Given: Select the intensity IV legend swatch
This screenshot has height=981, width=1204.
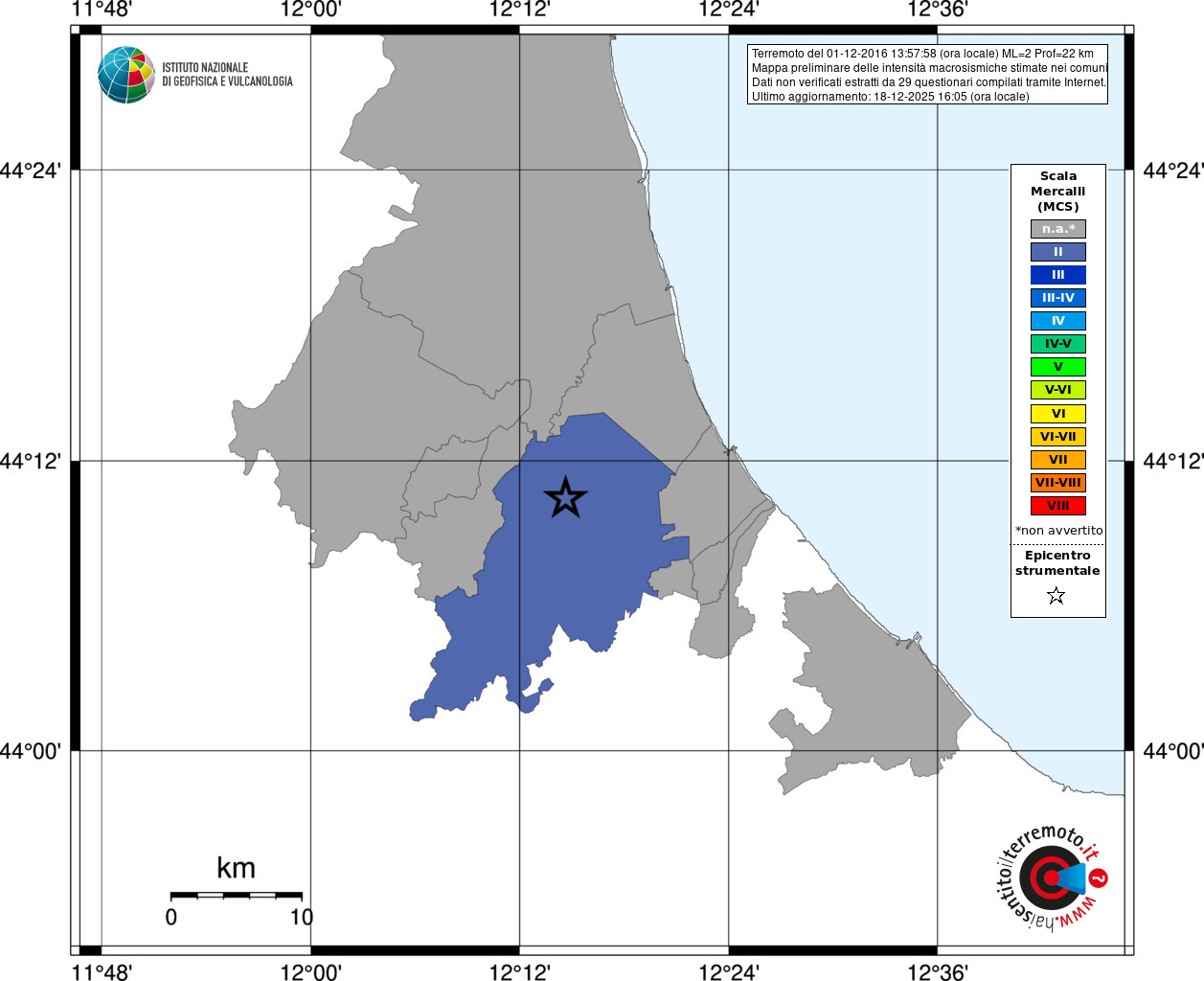Looking at the screenshot, I should pos(1058,321).
